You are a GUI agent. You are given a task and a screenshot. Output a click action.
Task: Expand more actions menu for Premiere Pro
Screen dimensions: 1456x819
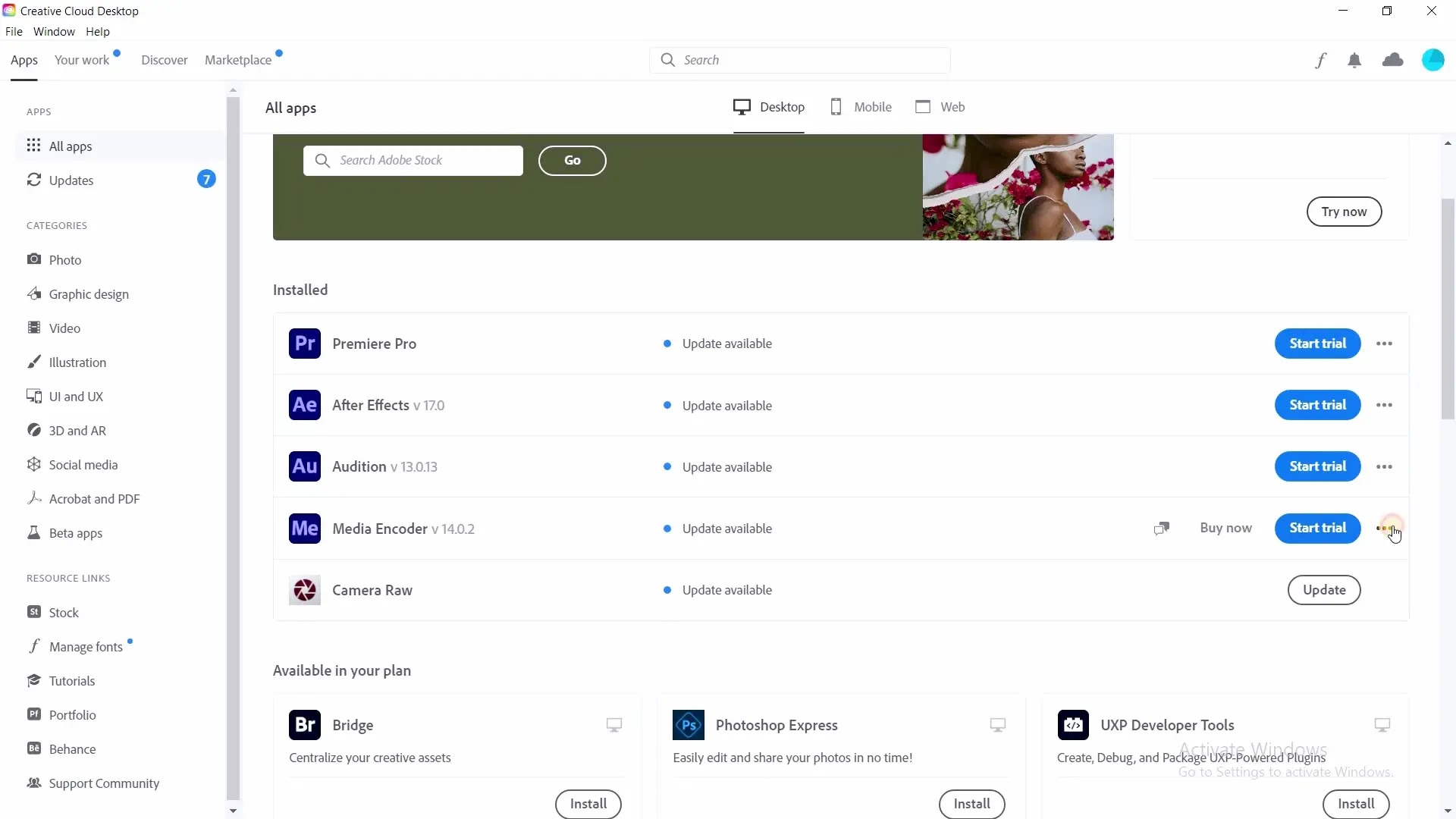[1384, 344]
